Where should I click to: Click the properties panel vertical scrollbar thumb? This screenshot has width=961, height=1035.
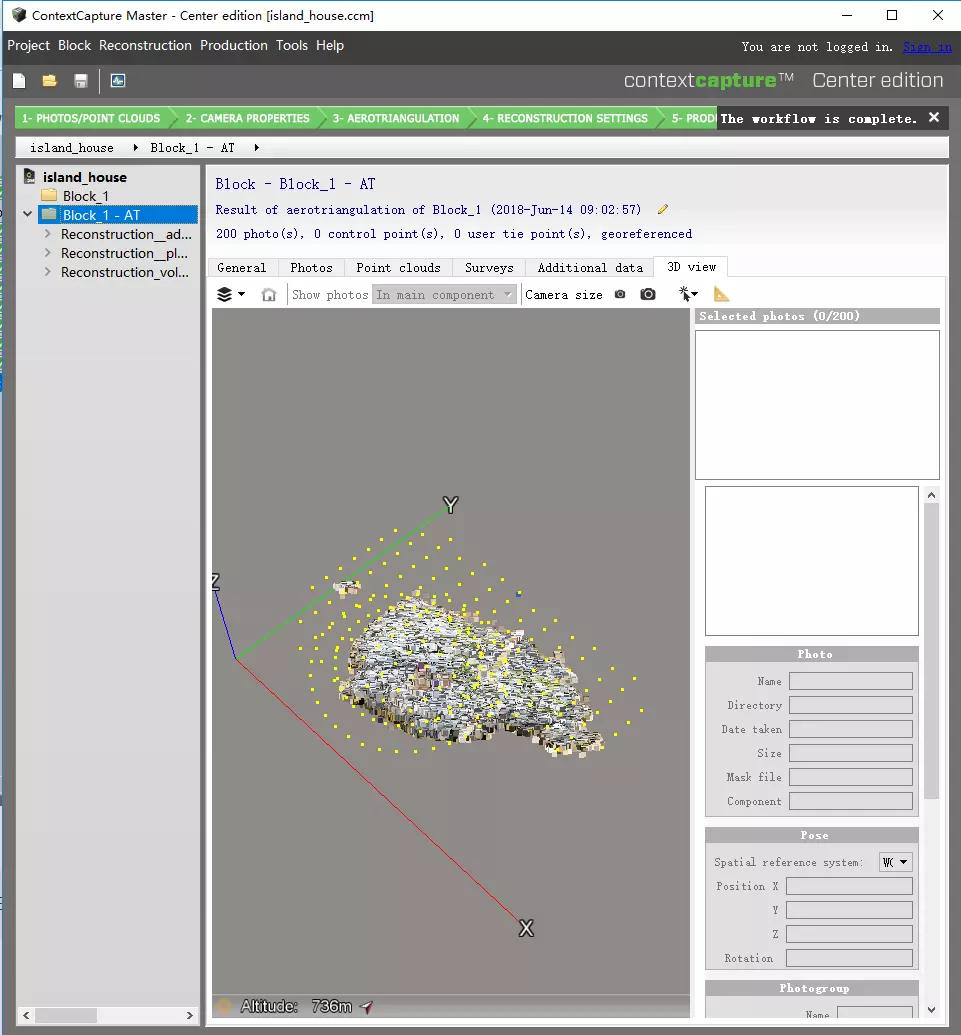(x=931, y=651)
